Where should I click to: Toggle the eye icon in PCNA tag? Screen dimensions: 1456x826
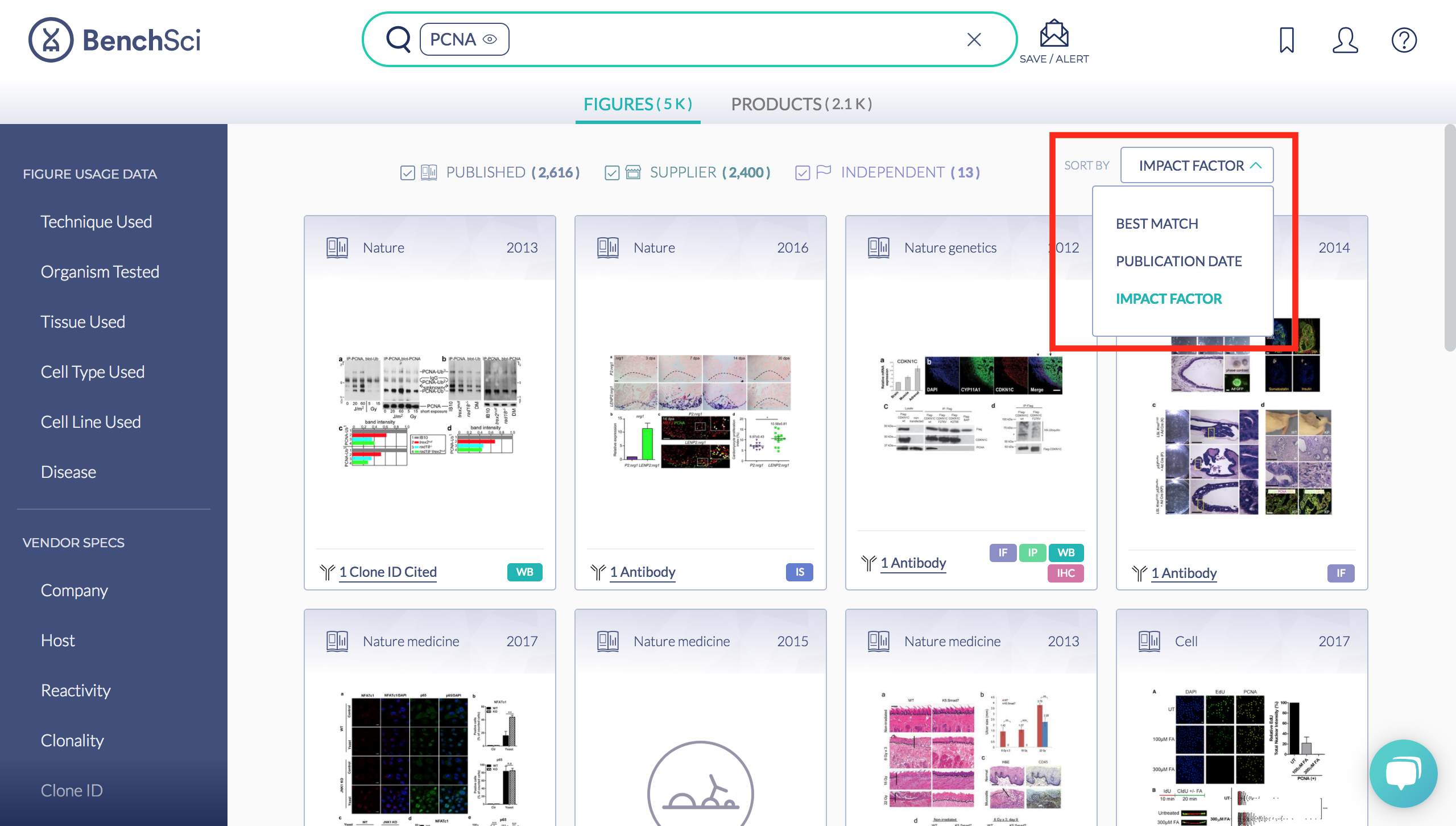point(490,39)
